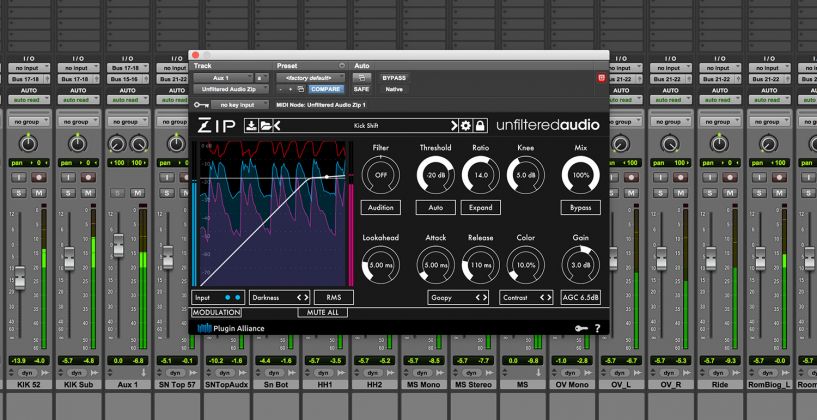Click the MUTE ALL button

click(x=323, y=312)
